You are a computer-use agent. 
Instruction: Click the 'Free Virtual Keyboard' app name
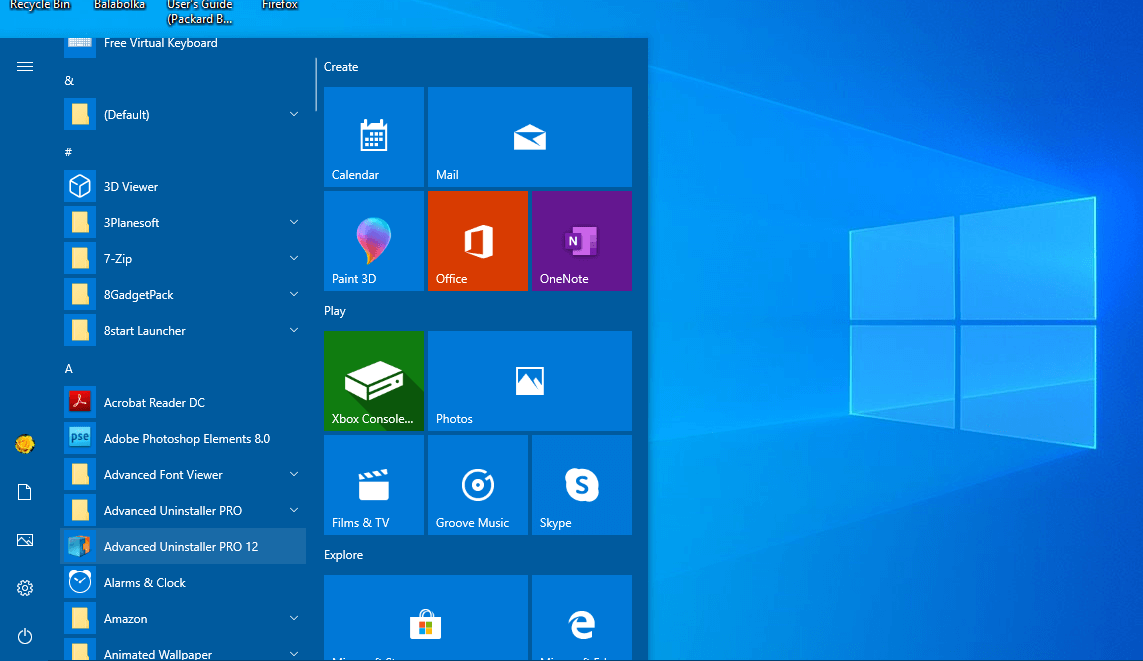(160, 43)
